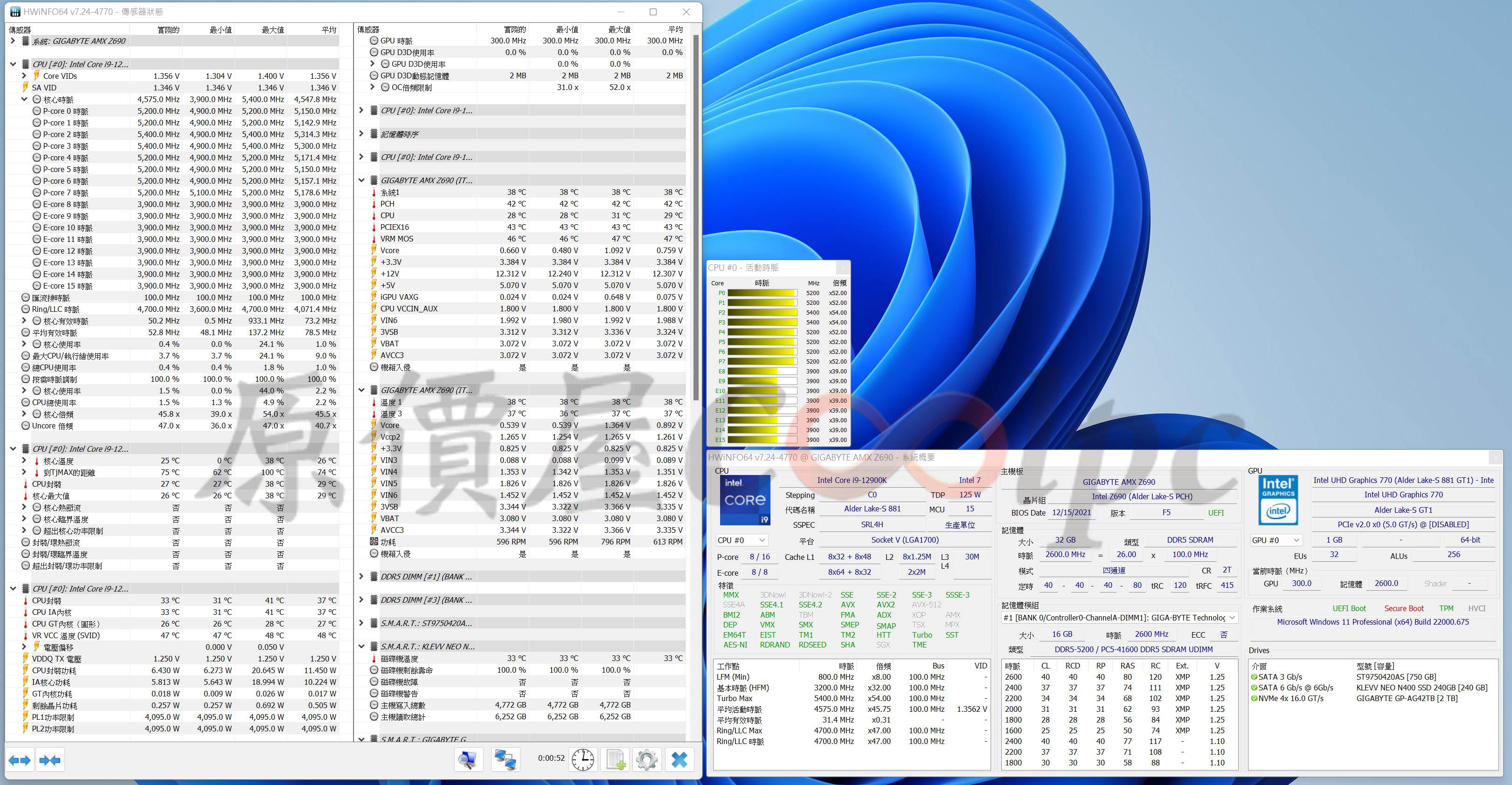Expand the 核心溫度 row
Viewport: 1512px width, 785px height.
(x=24, y=461)
